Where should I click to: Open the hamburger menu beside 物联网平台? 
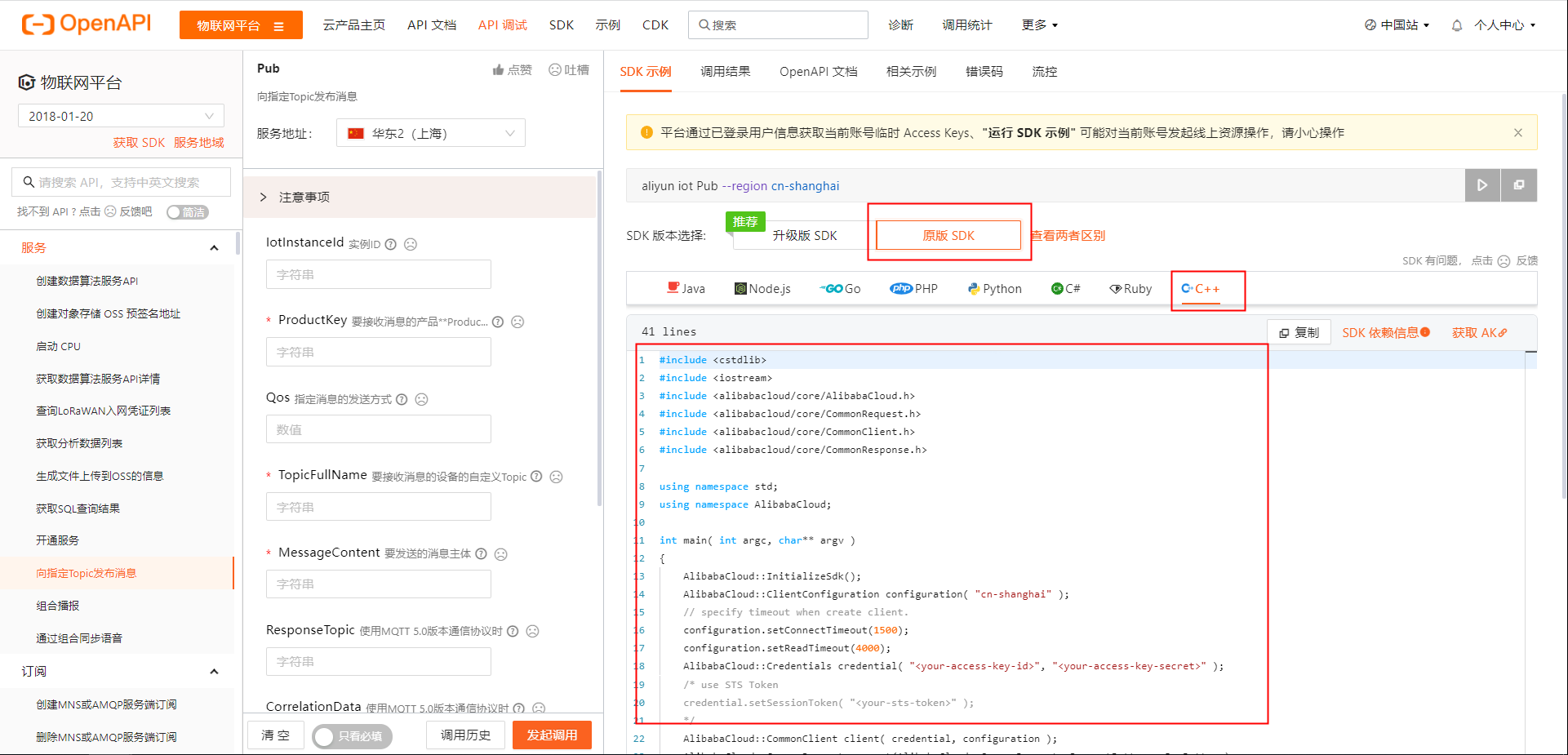[279, 26]
